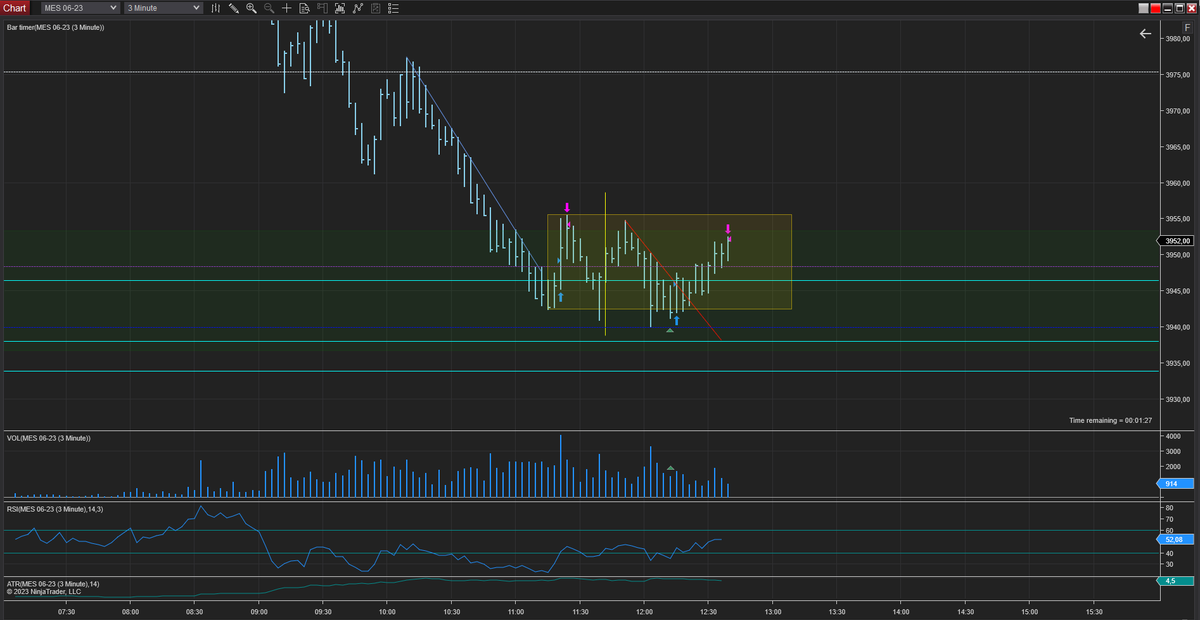Image resolution: width=1200 pixels, height=620 pixels.
Task: Click the bar type chart style icon
Action: 216,8
